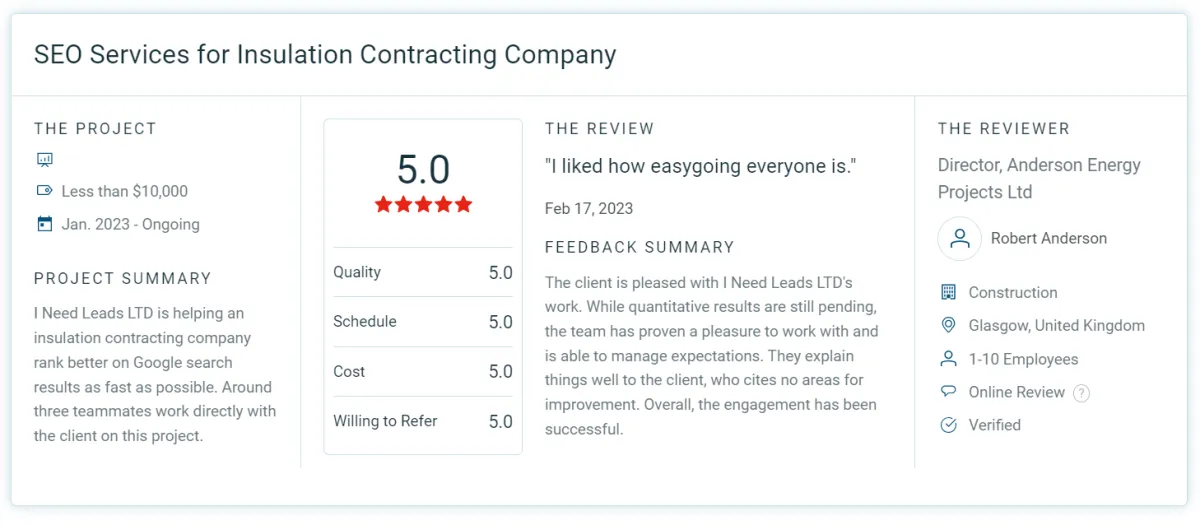Select the Cost rating row

pyautogui.click(x=422, y=371)
